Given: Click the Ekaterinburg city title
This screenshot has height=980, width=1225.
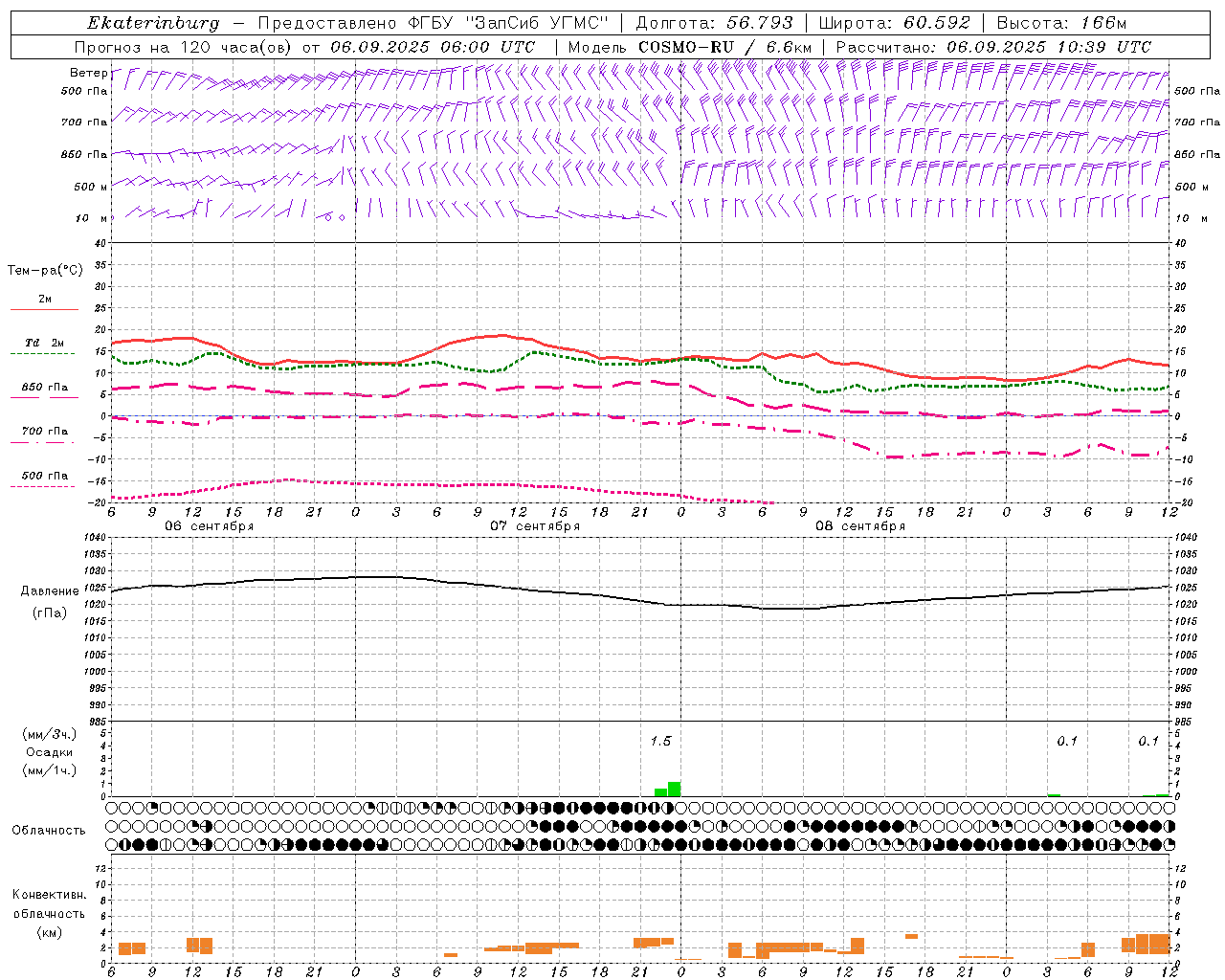Looking at the screenshot, I should 153,23.
